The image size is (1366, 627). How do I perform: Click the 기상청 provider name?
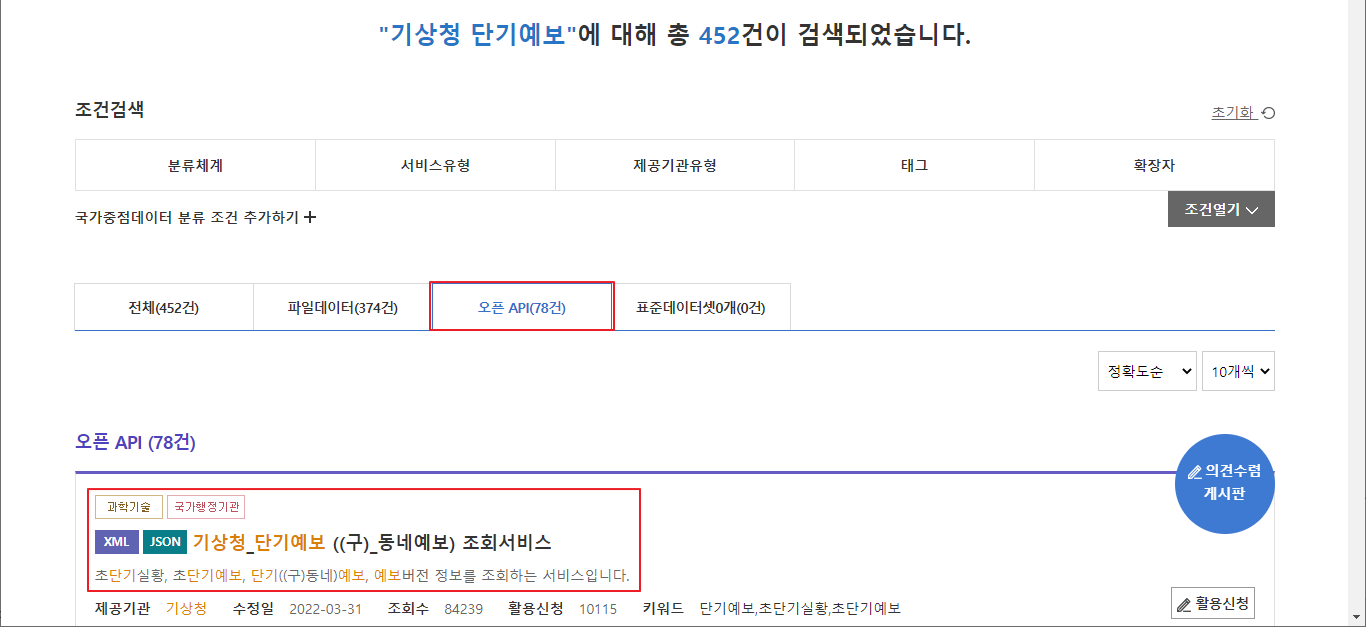[186, 608]
